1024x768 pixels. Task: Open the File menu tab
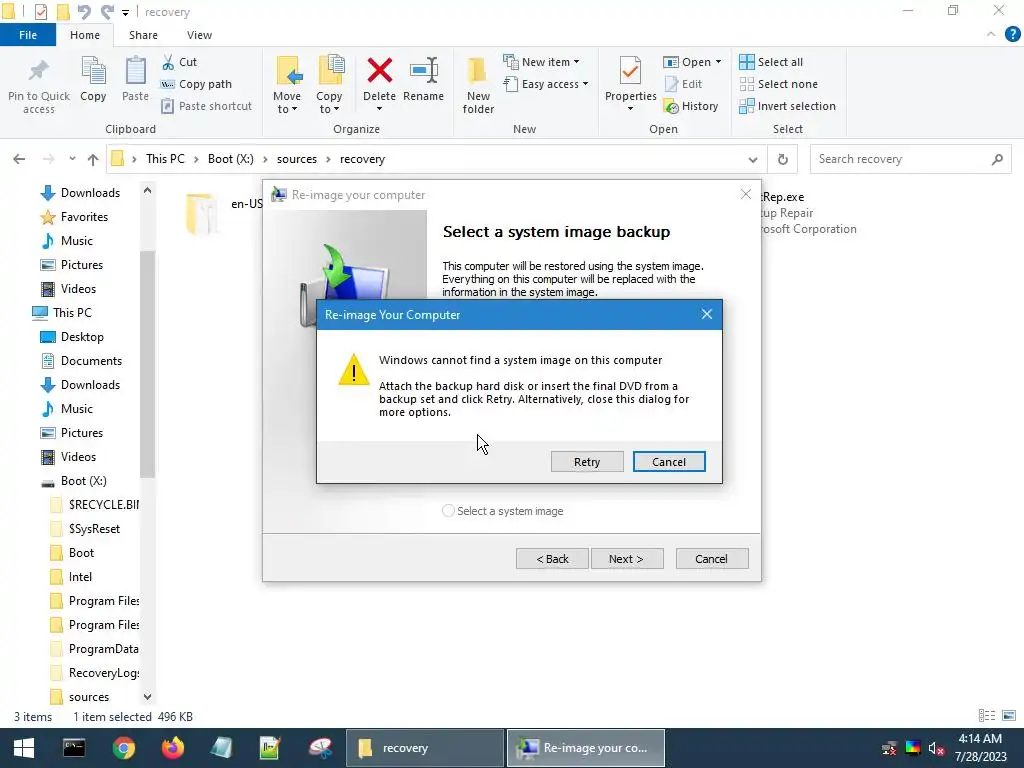point(28,35)
